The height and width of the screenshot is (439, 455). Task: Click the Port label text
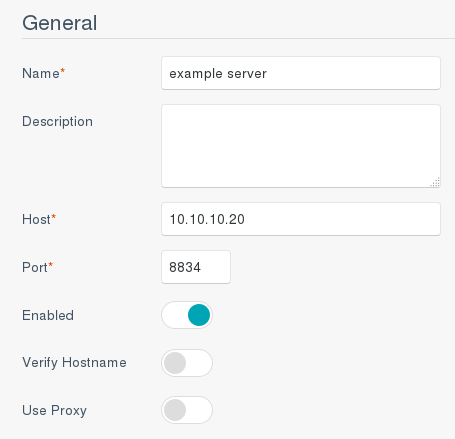tap(35, 267)
